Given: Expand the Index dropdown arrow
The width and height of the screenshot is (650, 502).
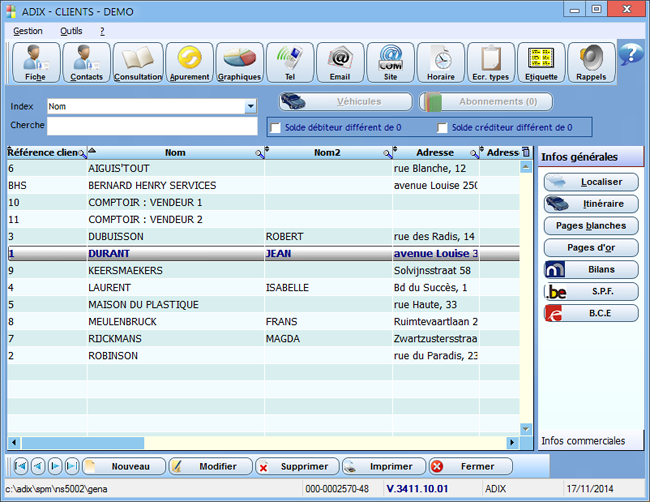Looking at the screenshot, I should (x=250, y=107).
